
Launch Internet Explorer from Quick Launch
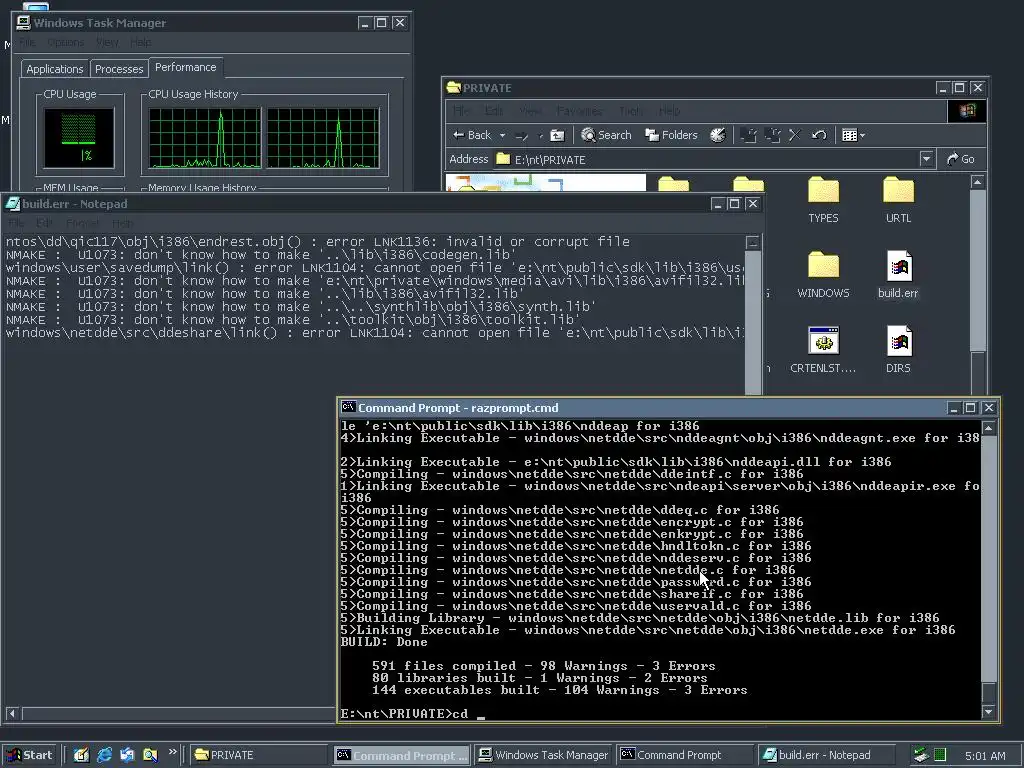(104, 755)
